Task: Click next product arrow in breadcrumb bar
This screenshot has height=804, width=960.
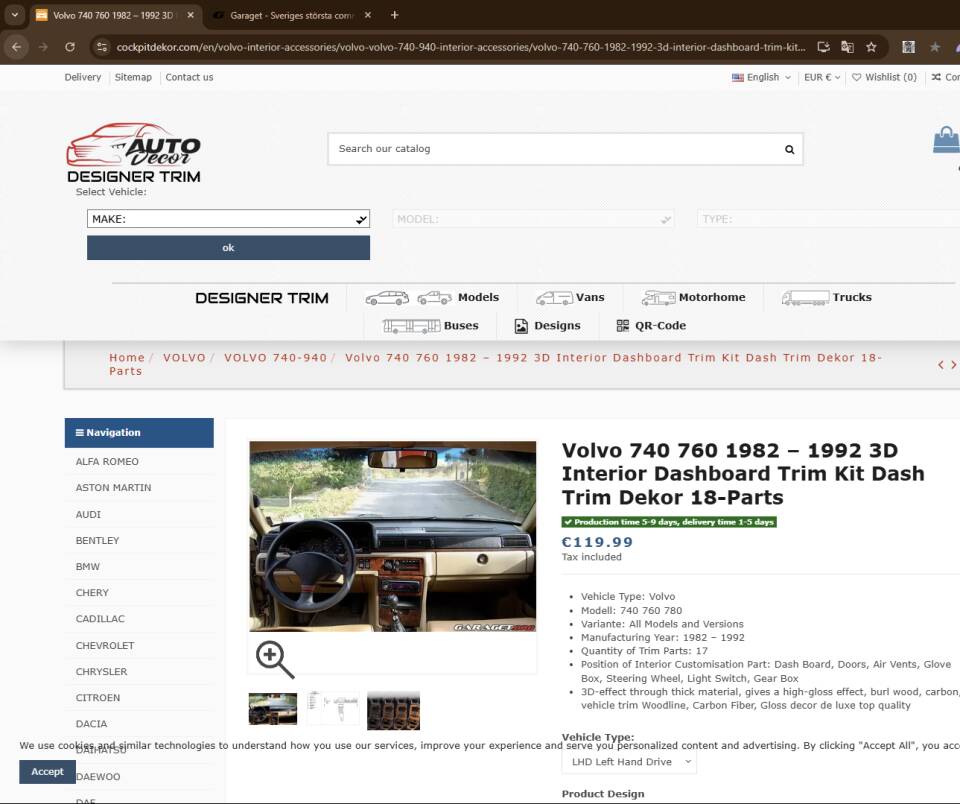Action: (953, 365)
